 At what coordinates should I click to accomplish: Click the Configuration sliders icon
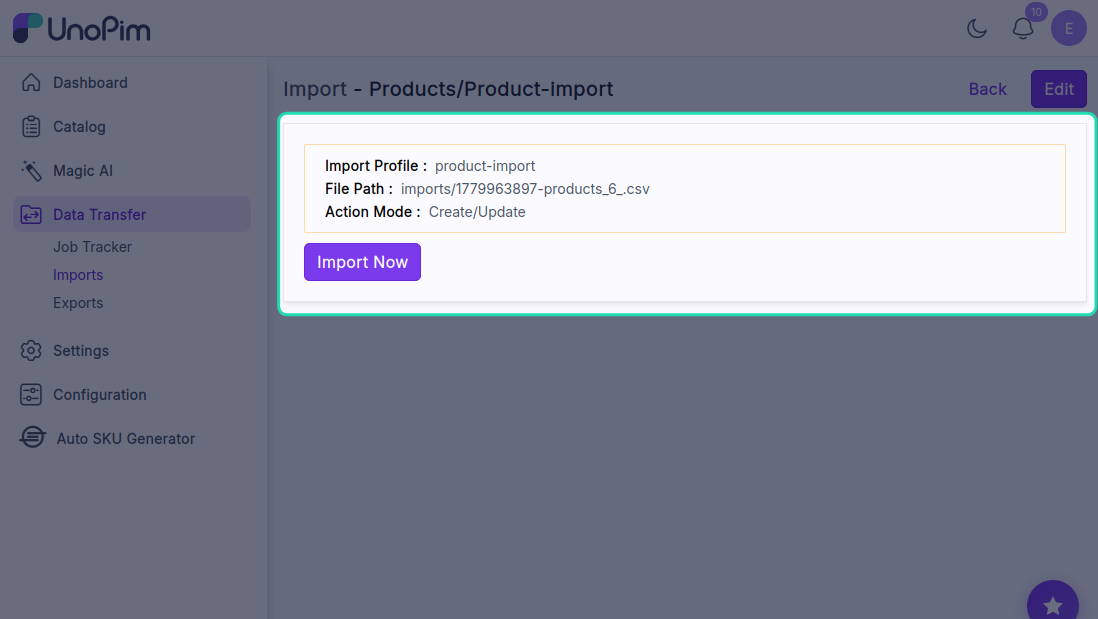pos(31,394)
